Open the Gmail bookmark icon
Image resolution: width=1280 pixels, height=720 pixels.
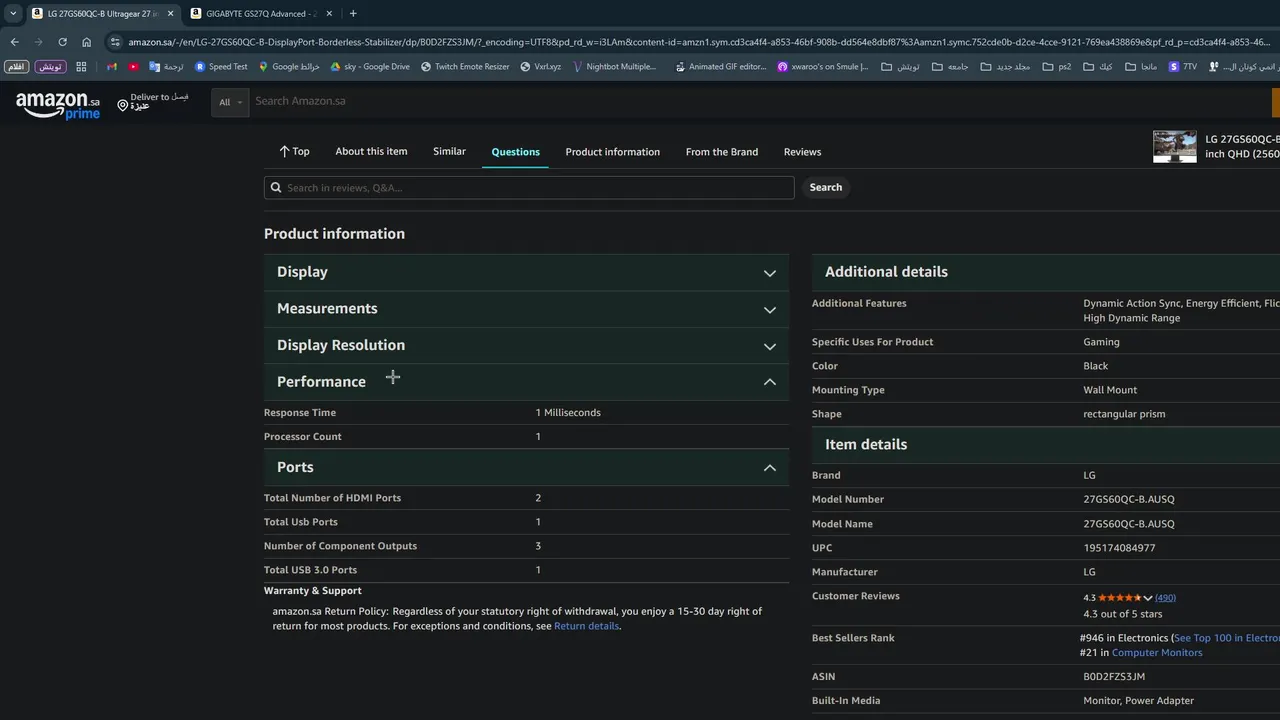[x=112, y=67]
